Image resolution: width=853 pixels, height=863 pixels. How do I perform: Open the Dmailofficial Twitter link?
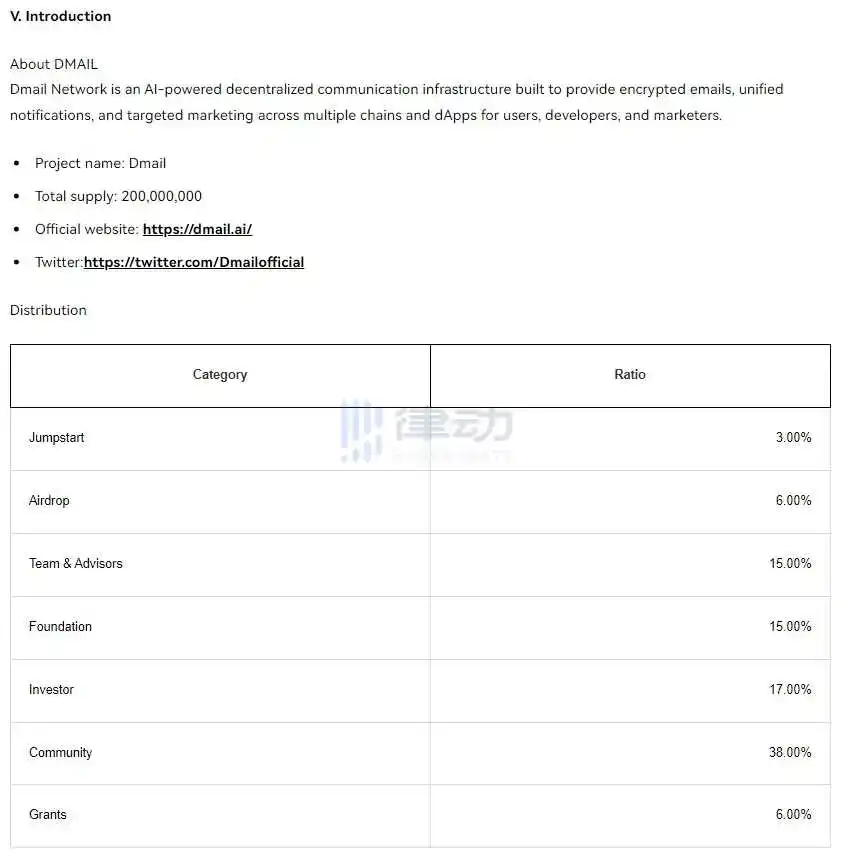point(194,262)
